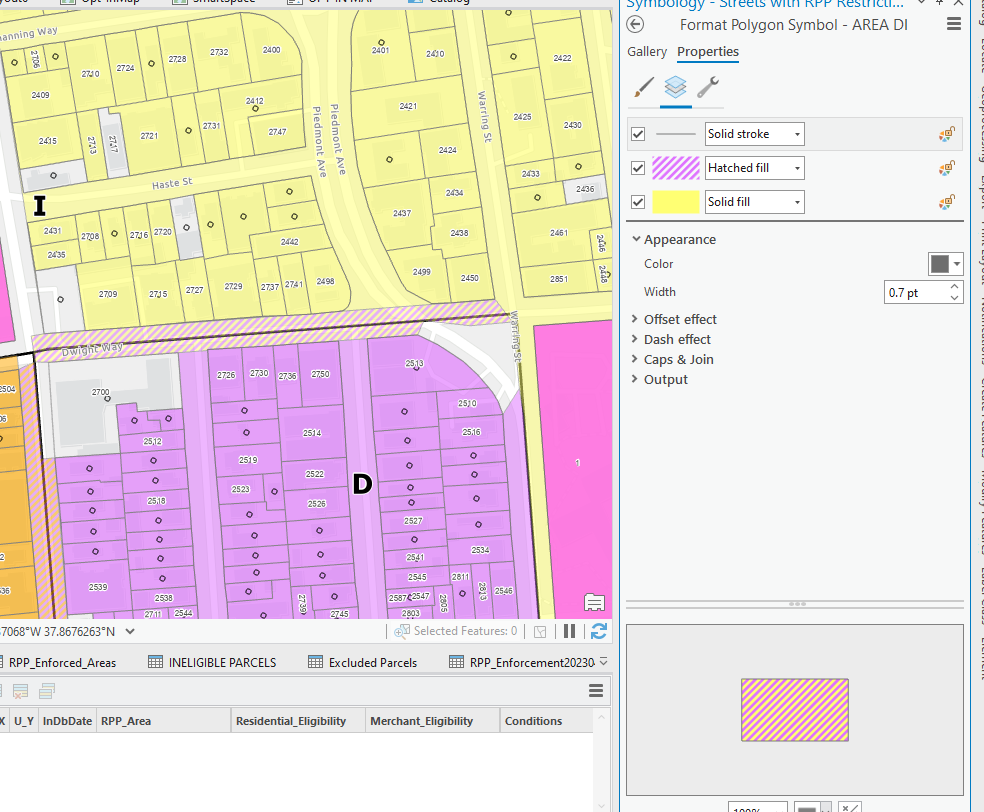Click the 'Dwight Way' street label
Screen dimensions: 984x812
[x=92, y=350]
